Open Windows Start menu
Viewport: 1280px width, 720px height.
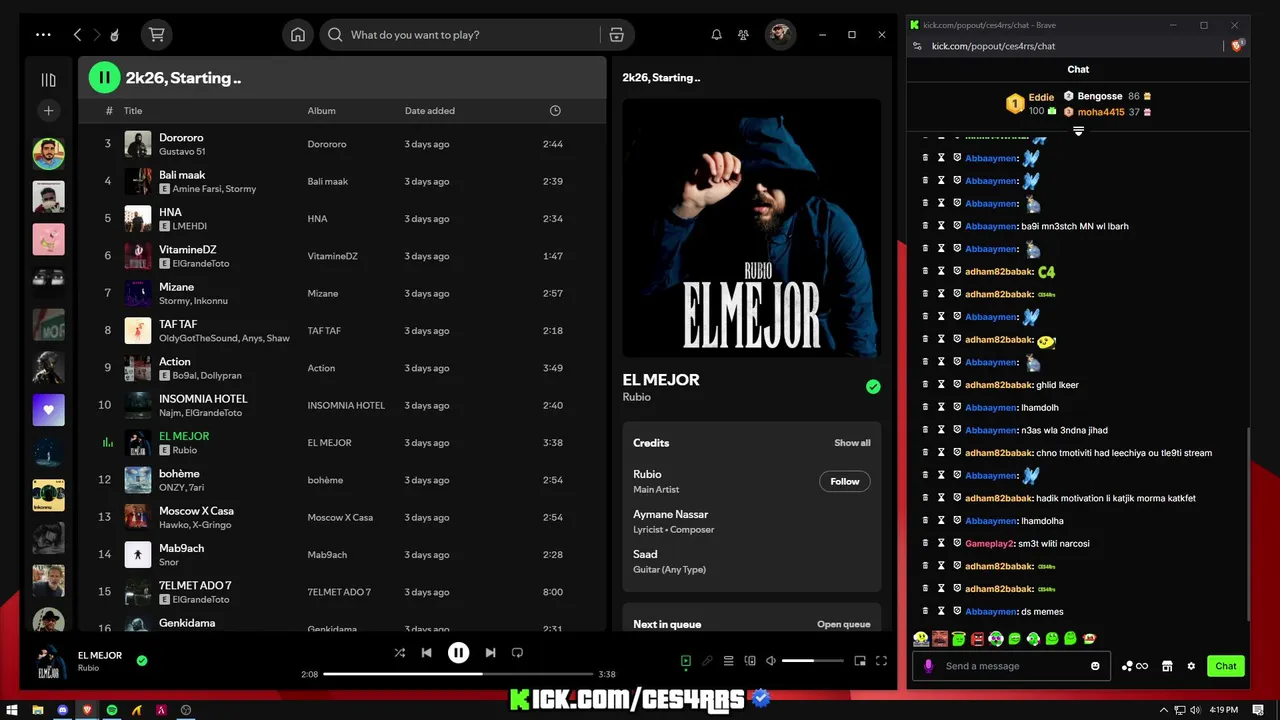click(x=12, y=709)
